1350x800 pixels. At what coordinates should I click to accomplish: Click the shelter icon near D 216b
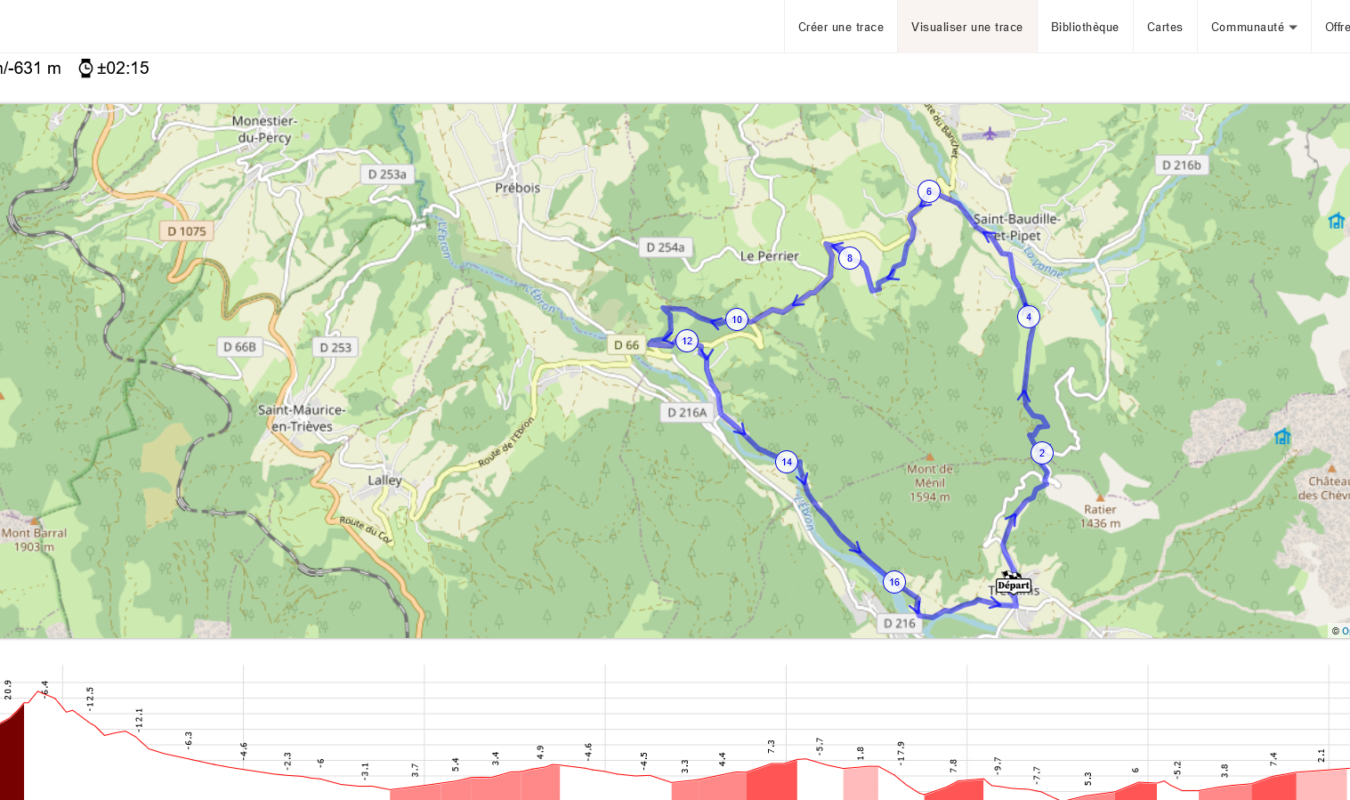[1336, 220]
